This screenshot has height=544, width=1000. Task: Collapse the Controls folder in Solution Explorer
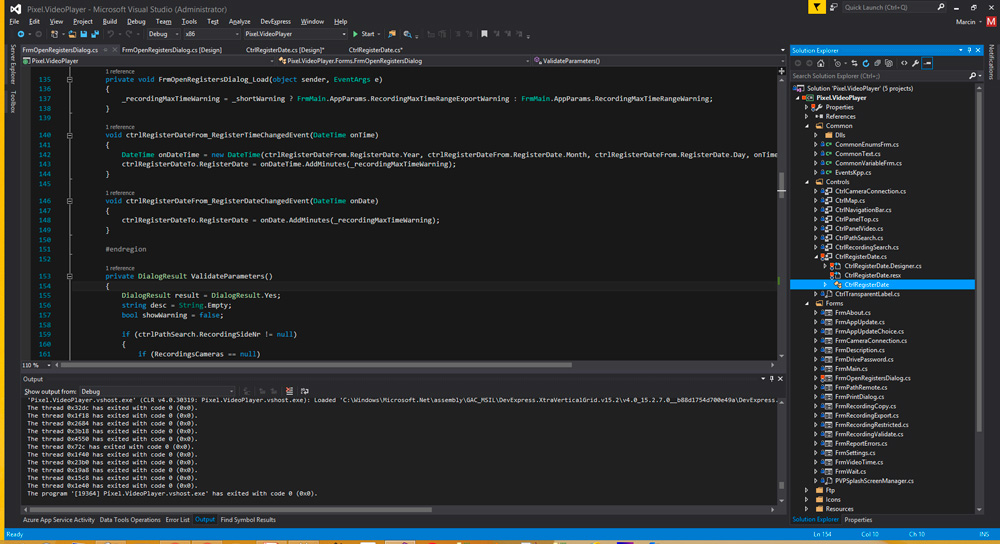pos(807,182)
